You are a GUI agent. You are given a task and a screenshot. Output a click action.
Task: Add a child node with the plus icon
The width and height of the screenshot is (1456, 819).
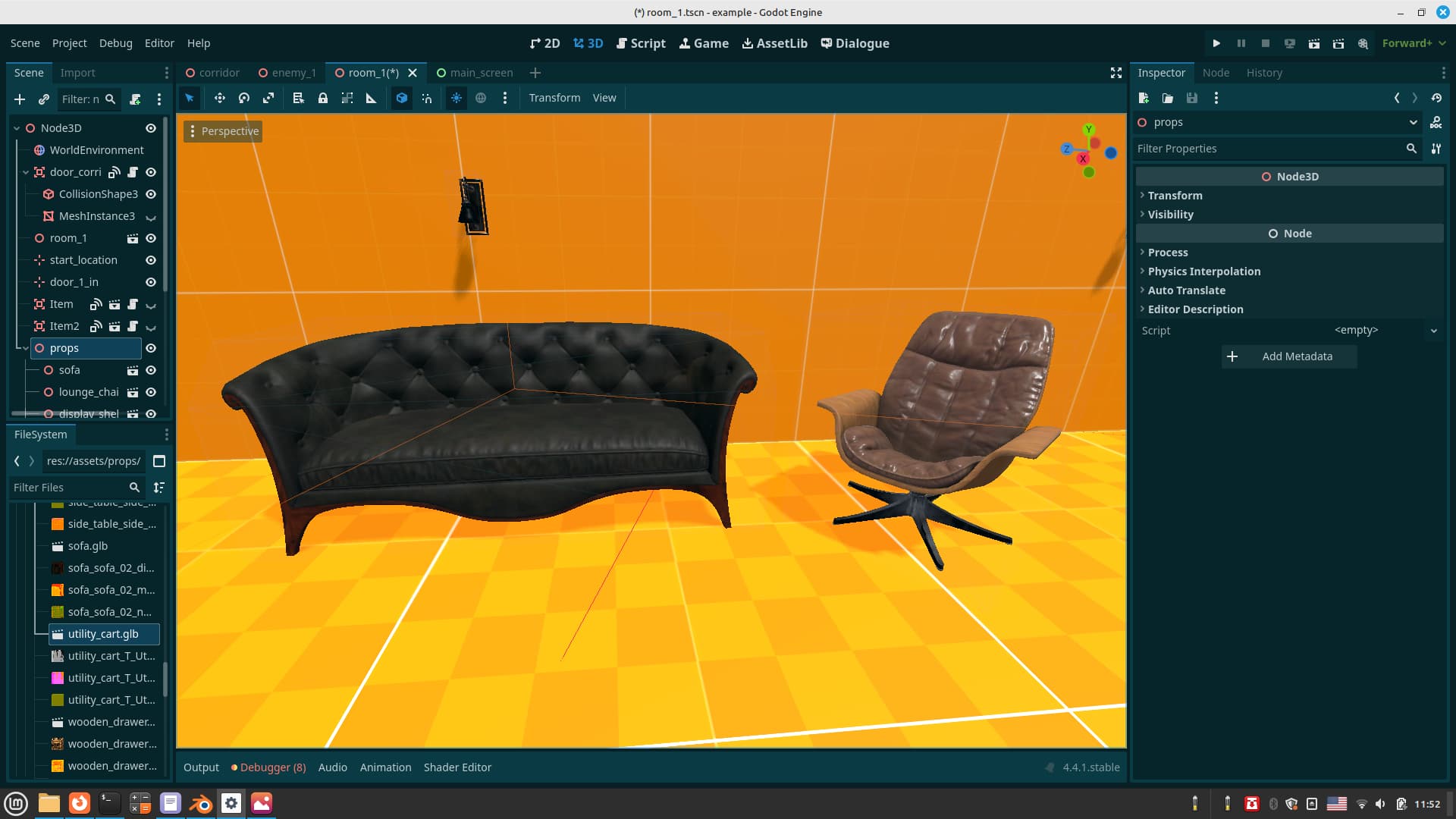point(20,99)
